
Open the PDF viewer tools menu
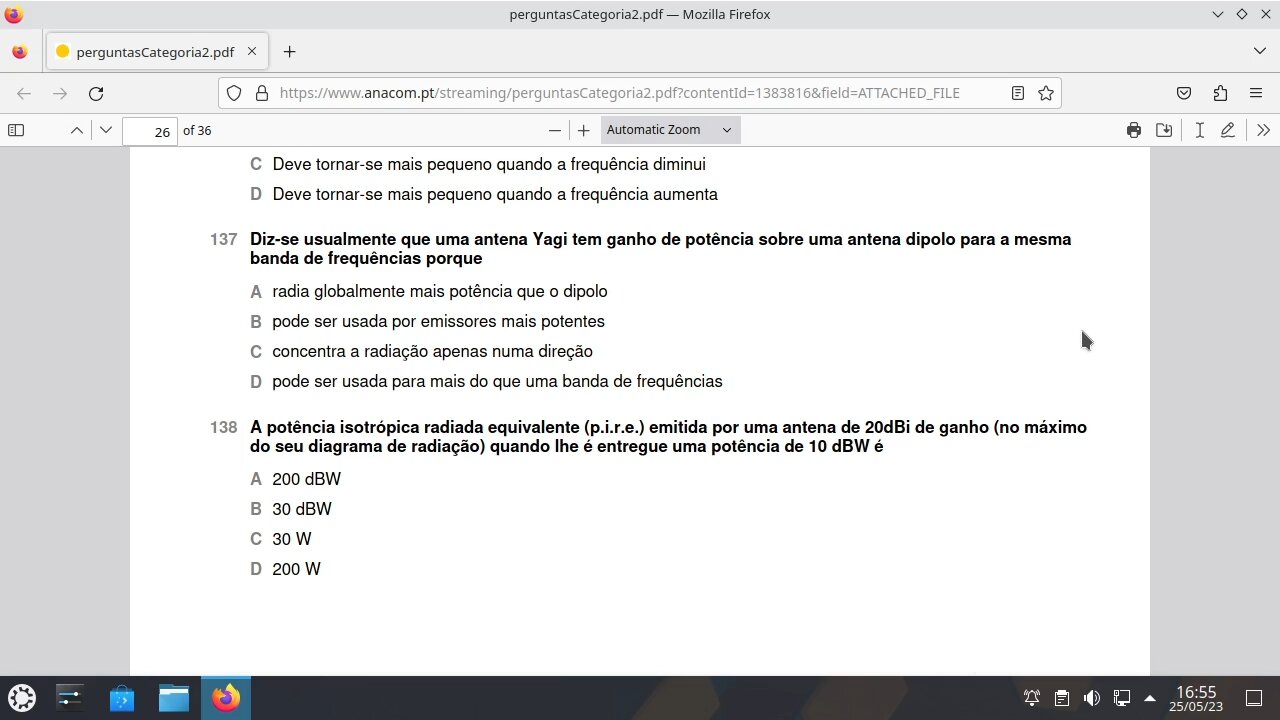[1263, 130]
